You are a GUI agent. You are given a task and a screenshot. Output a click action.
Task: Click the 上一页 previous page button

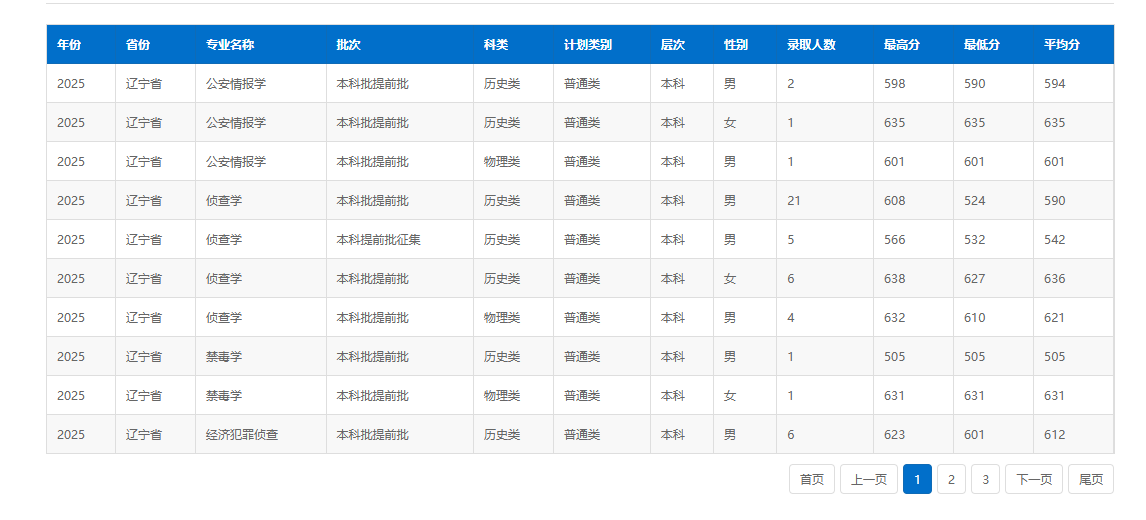868,480
